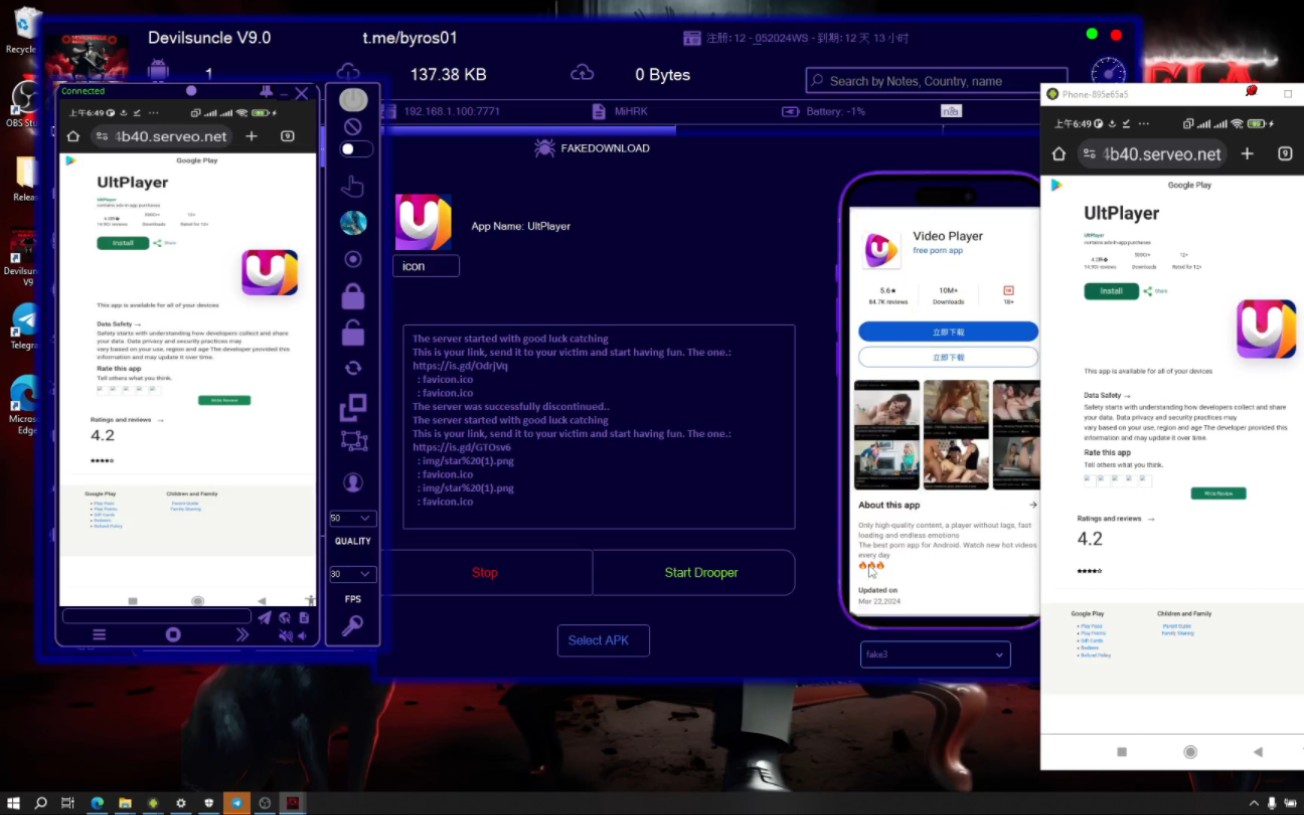Click the https://is.gd/OdrjVq log link
The image size is (1304, 815).
(460, 366)
